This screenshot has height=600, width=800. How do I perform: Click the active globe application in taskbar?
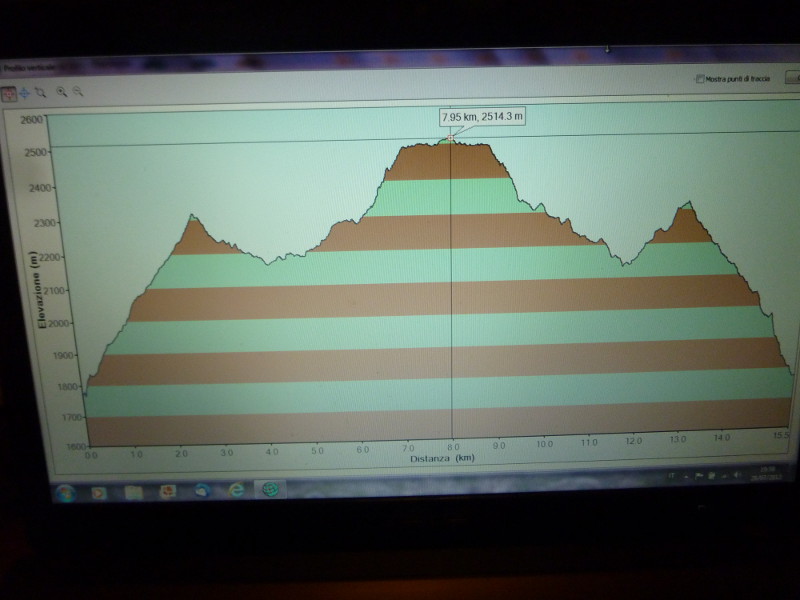[x=269, y=490]
